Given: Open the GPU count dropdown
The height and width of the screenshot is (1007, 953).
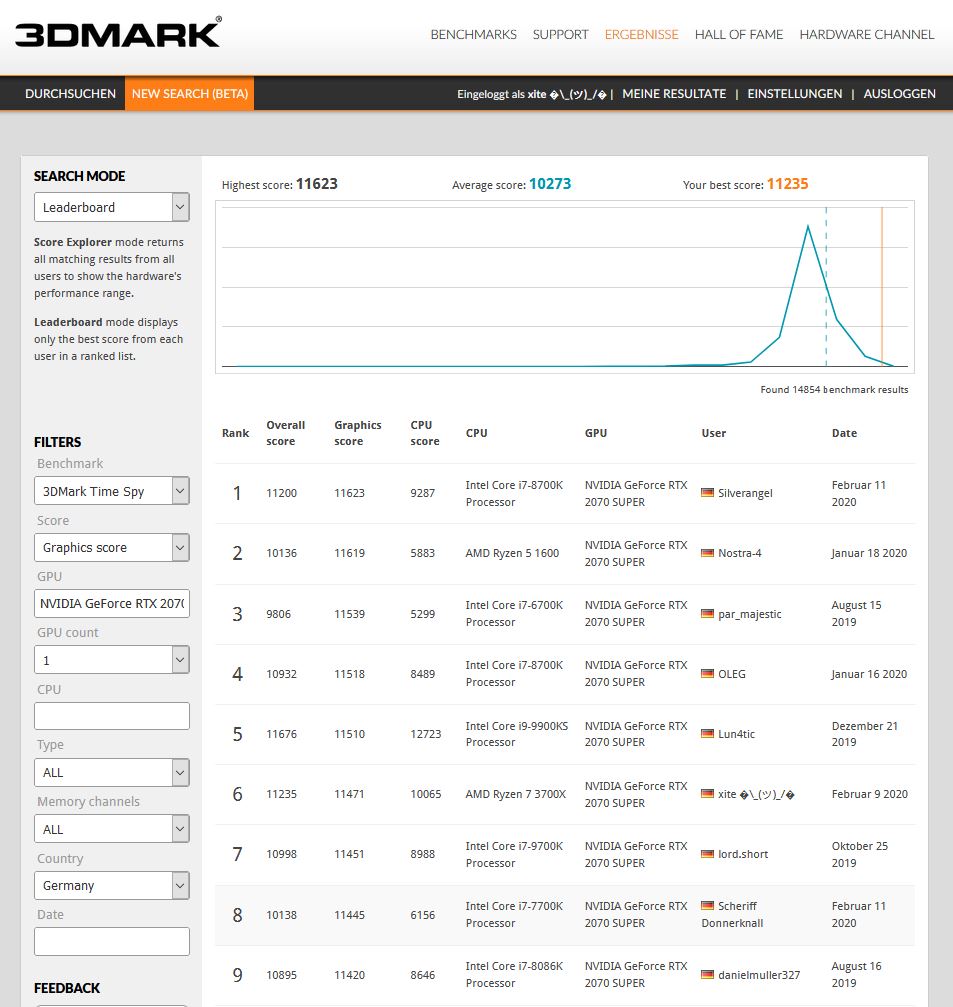Looking at the screenshot, I should 112,660.
